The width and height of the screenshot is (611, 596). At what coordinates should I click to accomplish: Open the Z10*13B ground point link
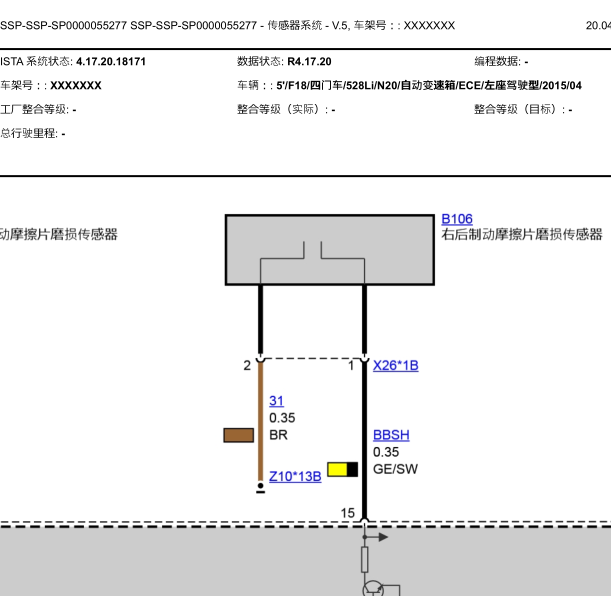coord(295,476)
